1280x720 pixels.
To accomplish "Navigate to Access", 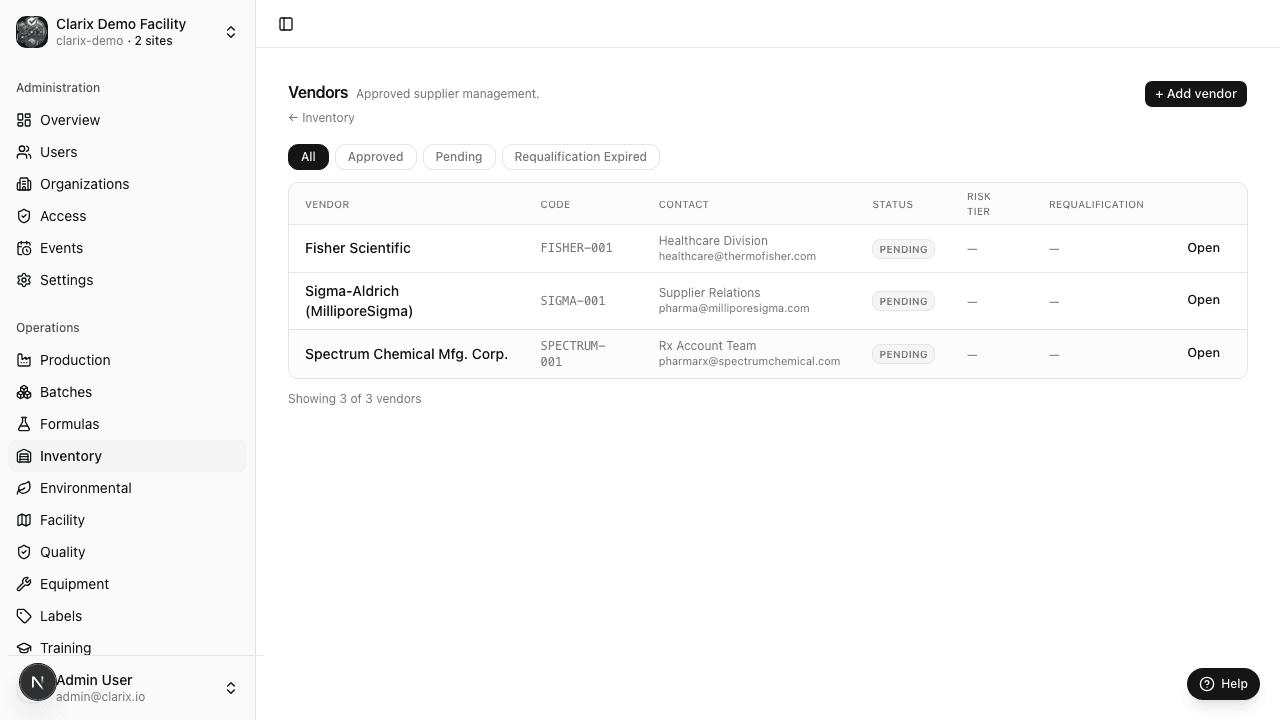I will 127,216.
